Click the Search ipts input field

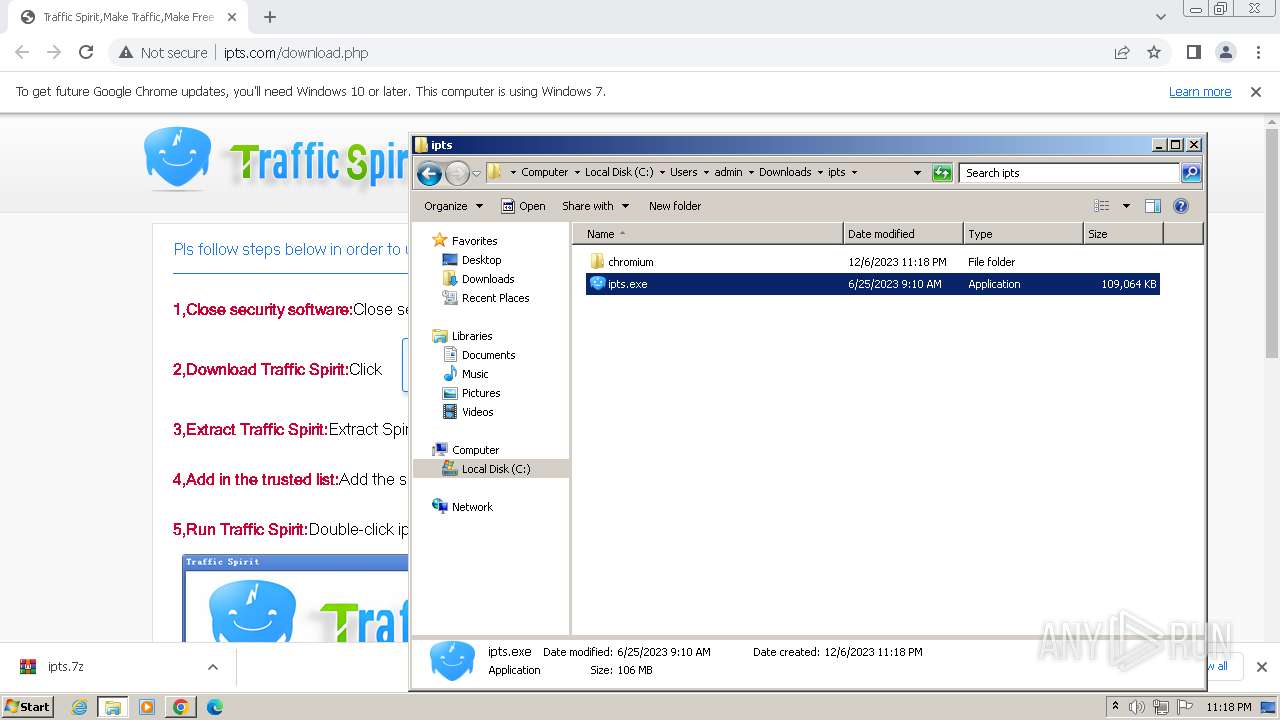pos(1070,173)
